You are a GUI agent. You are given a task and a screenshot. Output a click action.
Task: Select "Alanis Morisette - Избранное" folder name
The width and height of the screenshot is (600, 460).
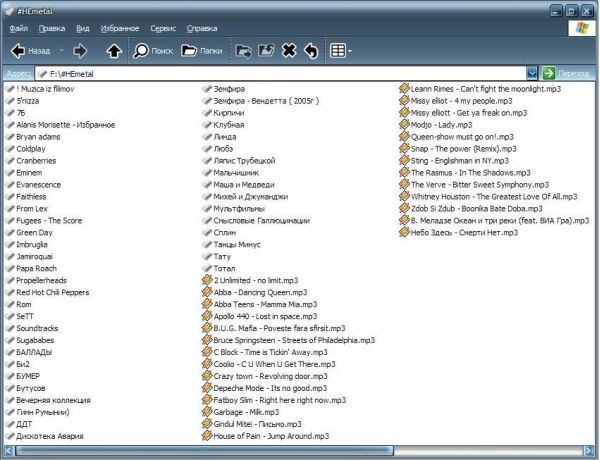point(65,125)
